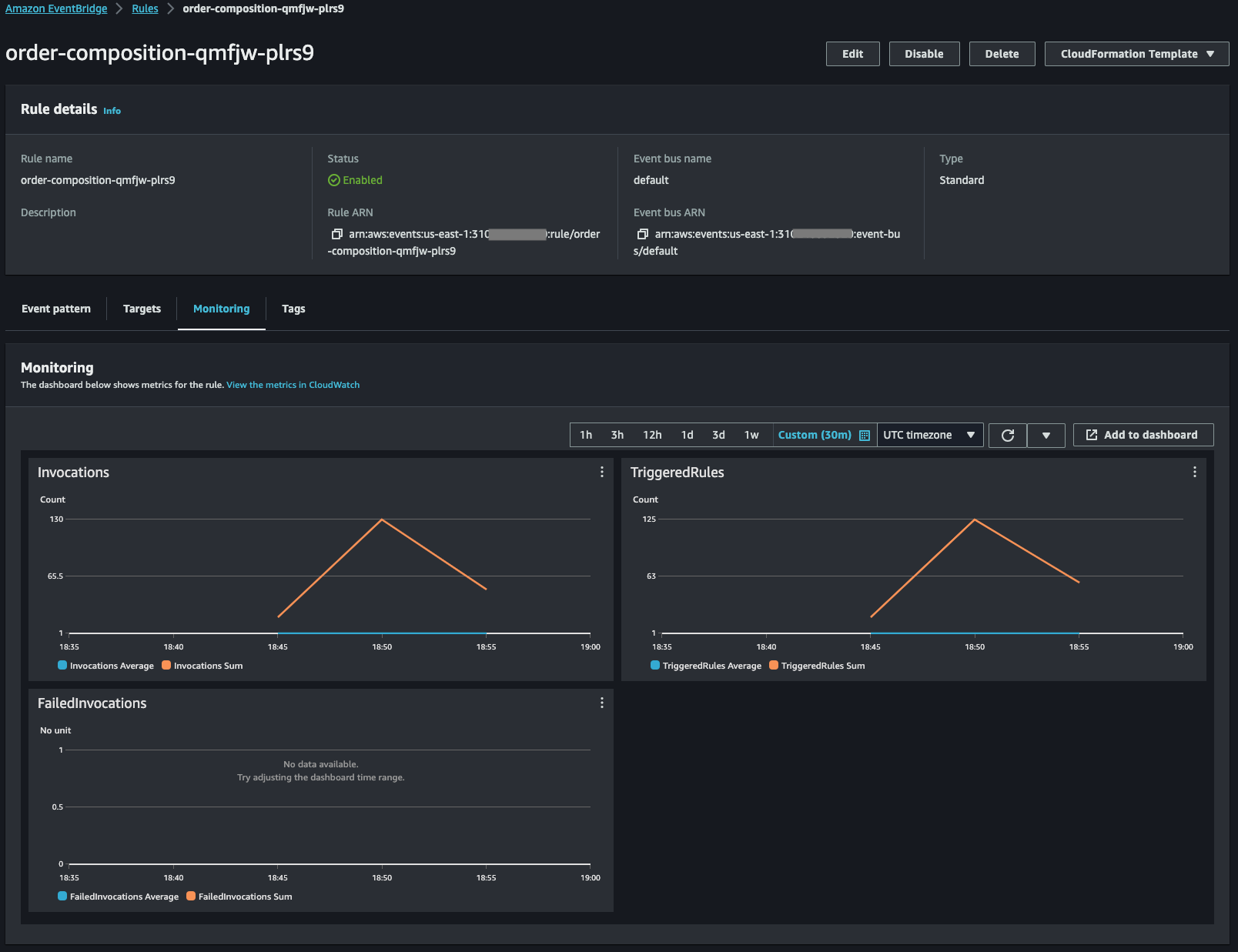Image resolution: width=1238 pixels, height=952 pixels.
Task: Open the UTC timezone dropdown
Action: click(x=929, y=435)
